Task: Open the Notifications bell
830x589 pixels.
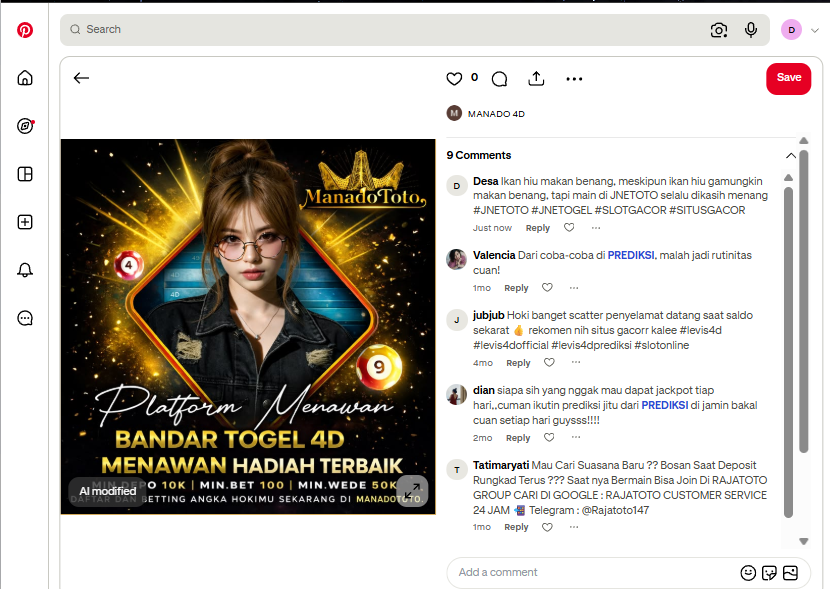Action: 25,270
